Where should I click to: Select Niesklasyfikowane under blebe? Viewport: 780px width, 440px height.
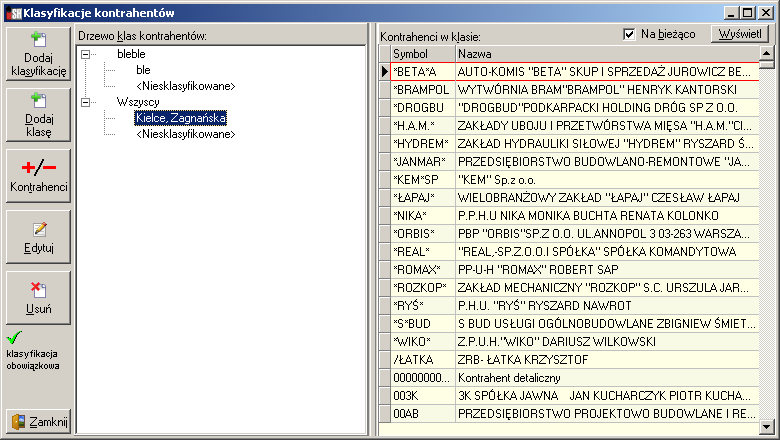tap(186, 86)
